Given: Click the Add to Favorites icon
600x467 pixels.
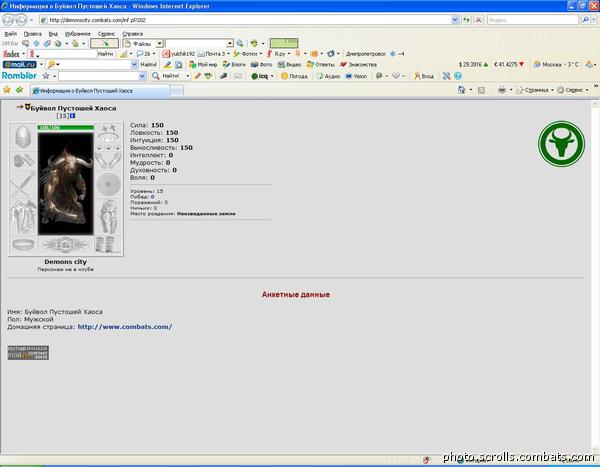Looking at the screenshot, I should point(19,90).
